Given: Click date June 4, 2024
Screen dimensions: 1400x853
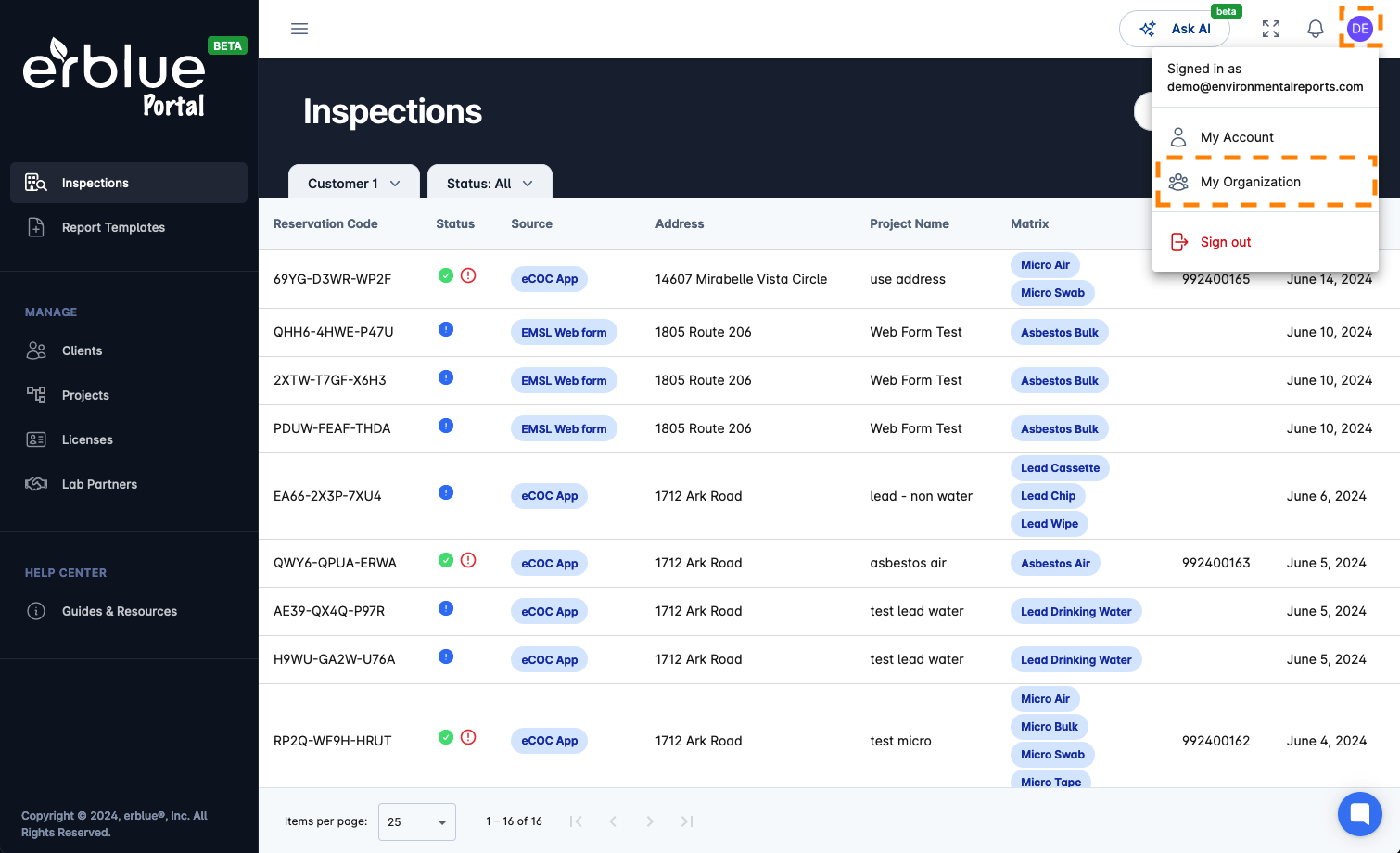Looking at the screenshot, I should [x=1327, y=741].
